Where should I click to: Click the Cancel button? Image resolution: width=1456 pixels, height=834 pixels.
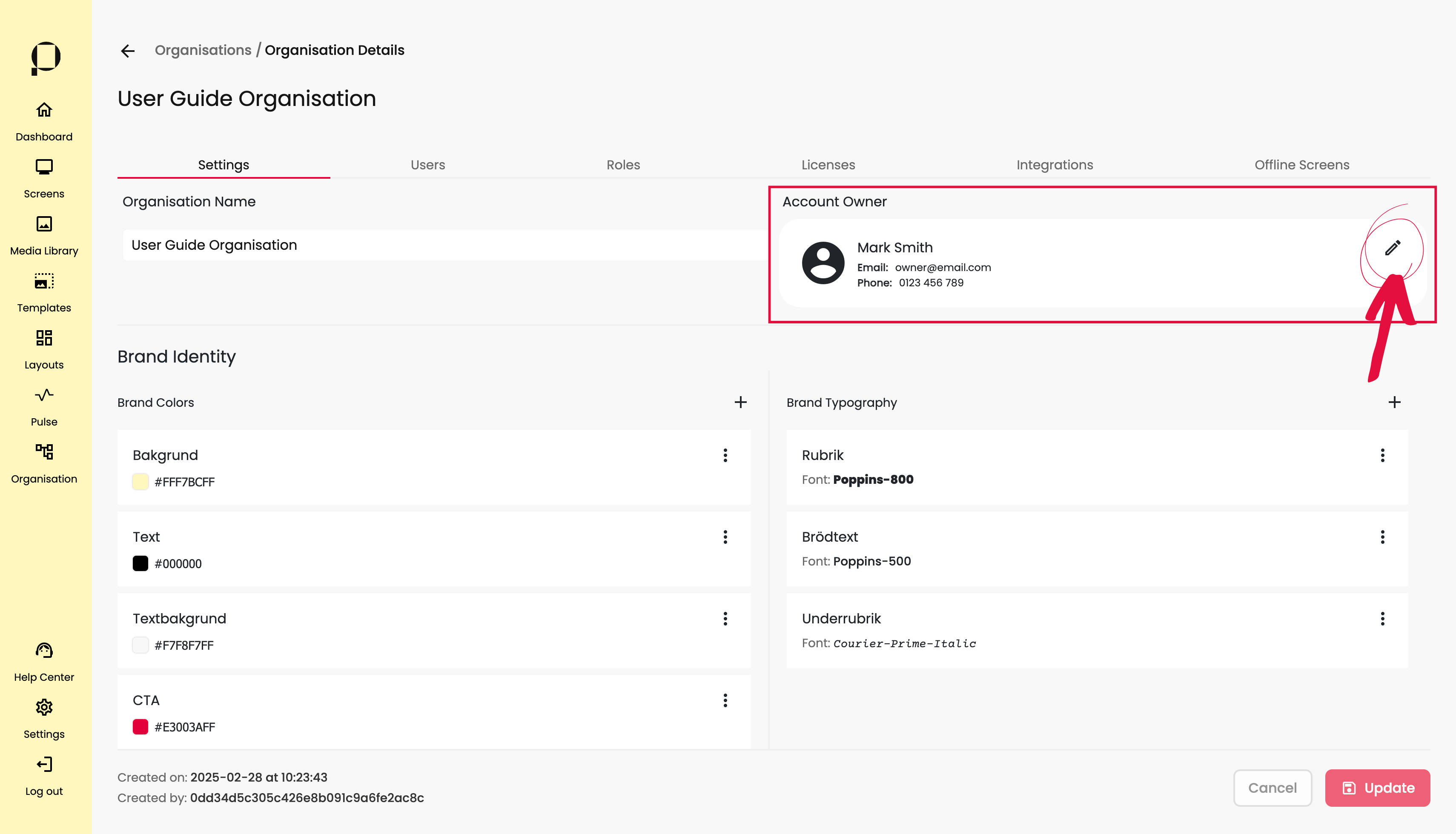[1272, 788]
